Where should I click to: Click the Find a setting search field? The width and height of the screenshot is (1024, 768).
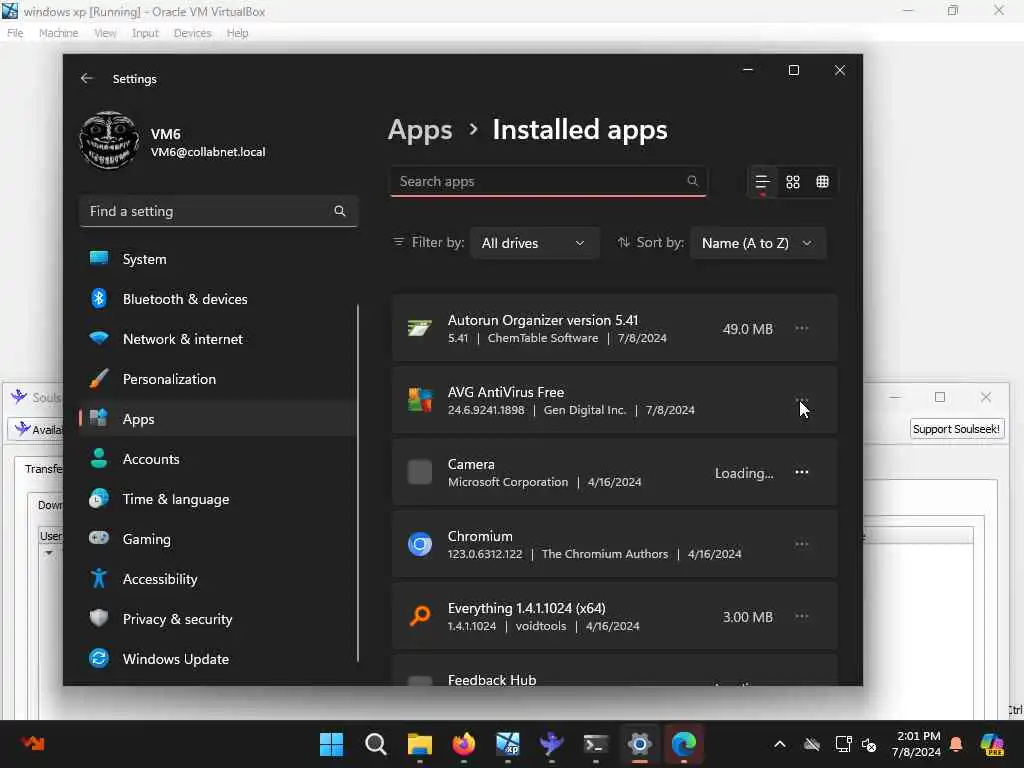coord(218,211)
